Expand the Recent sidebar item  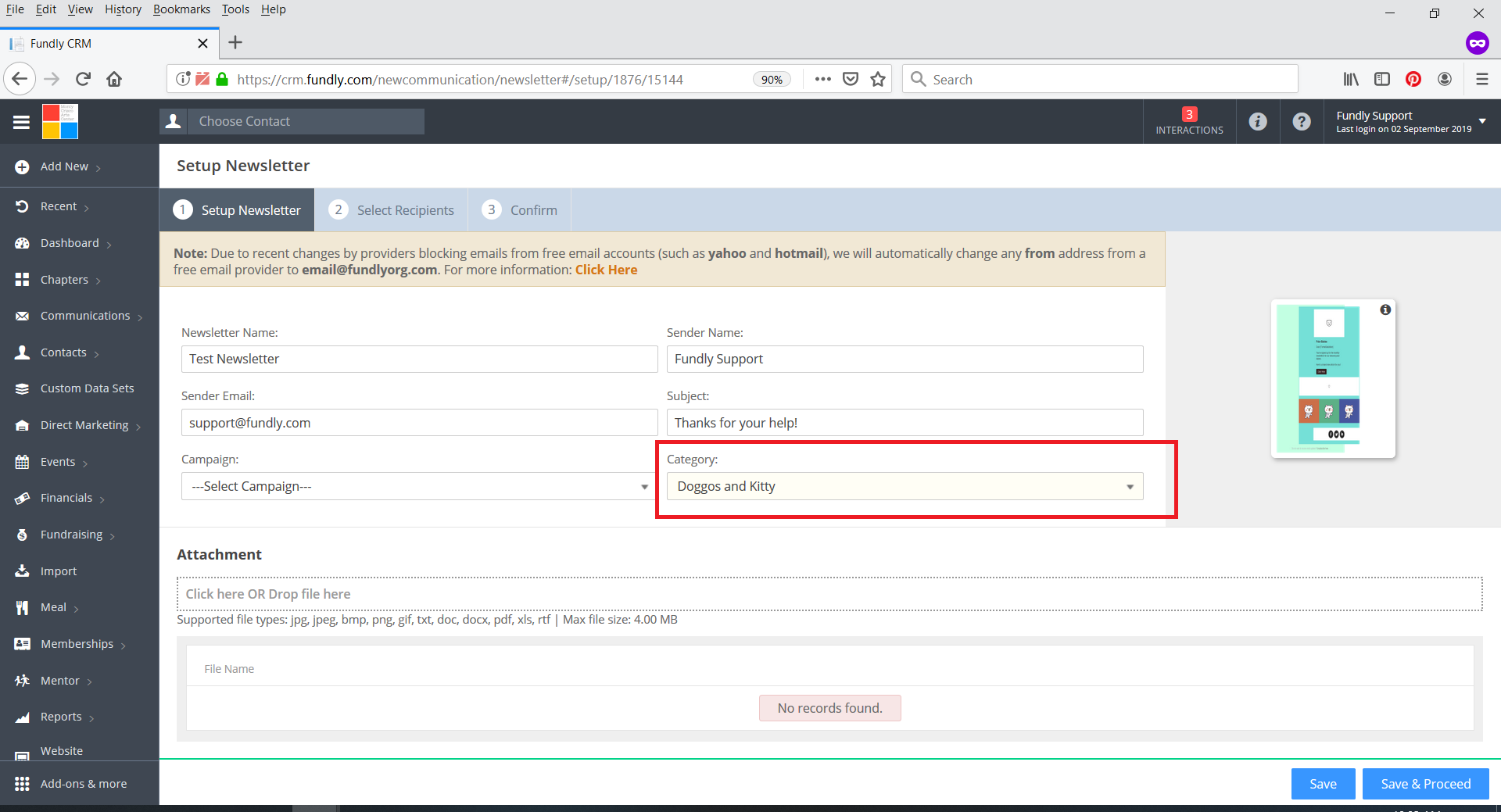point(59,206)
